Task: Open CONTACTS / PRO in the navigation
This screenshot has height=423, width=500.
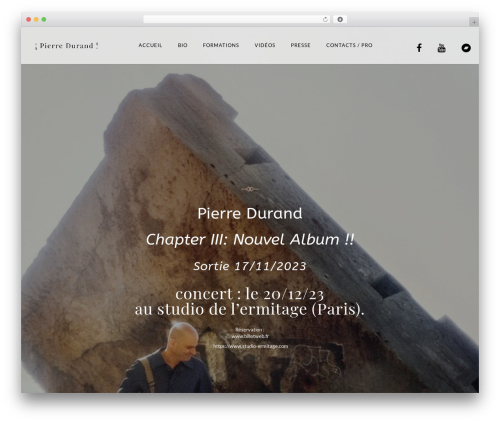Action: click(x=349, y=45)
